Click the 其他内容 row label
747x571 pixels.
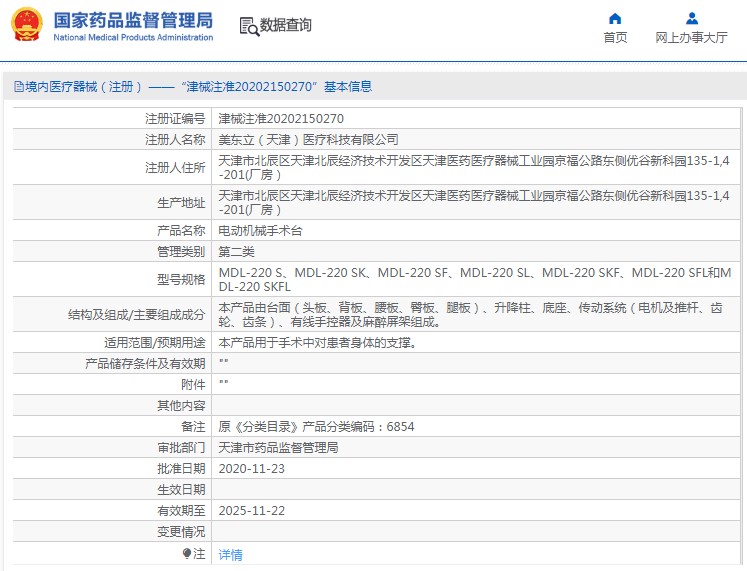coord(181,406)
